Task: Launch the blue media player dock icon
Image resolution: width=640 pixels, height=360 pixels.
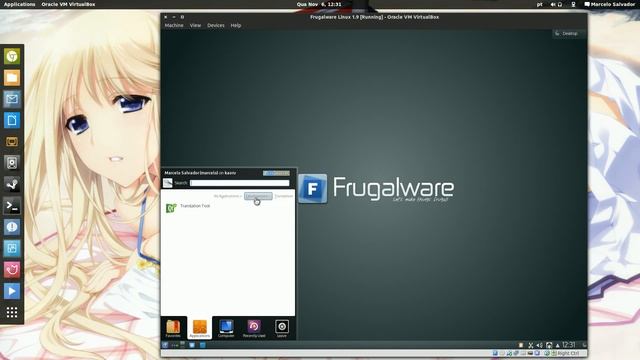Action: point(12,291)
